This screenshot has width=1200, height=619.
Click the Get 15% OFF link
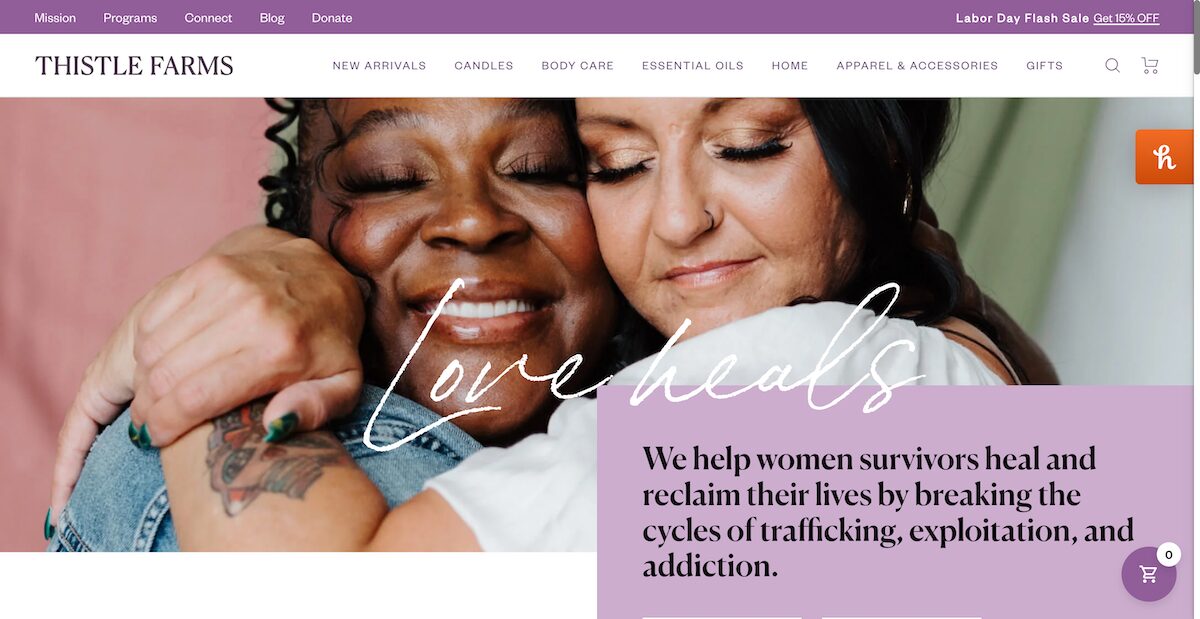pyautogui.click(x=1126, y=18)
